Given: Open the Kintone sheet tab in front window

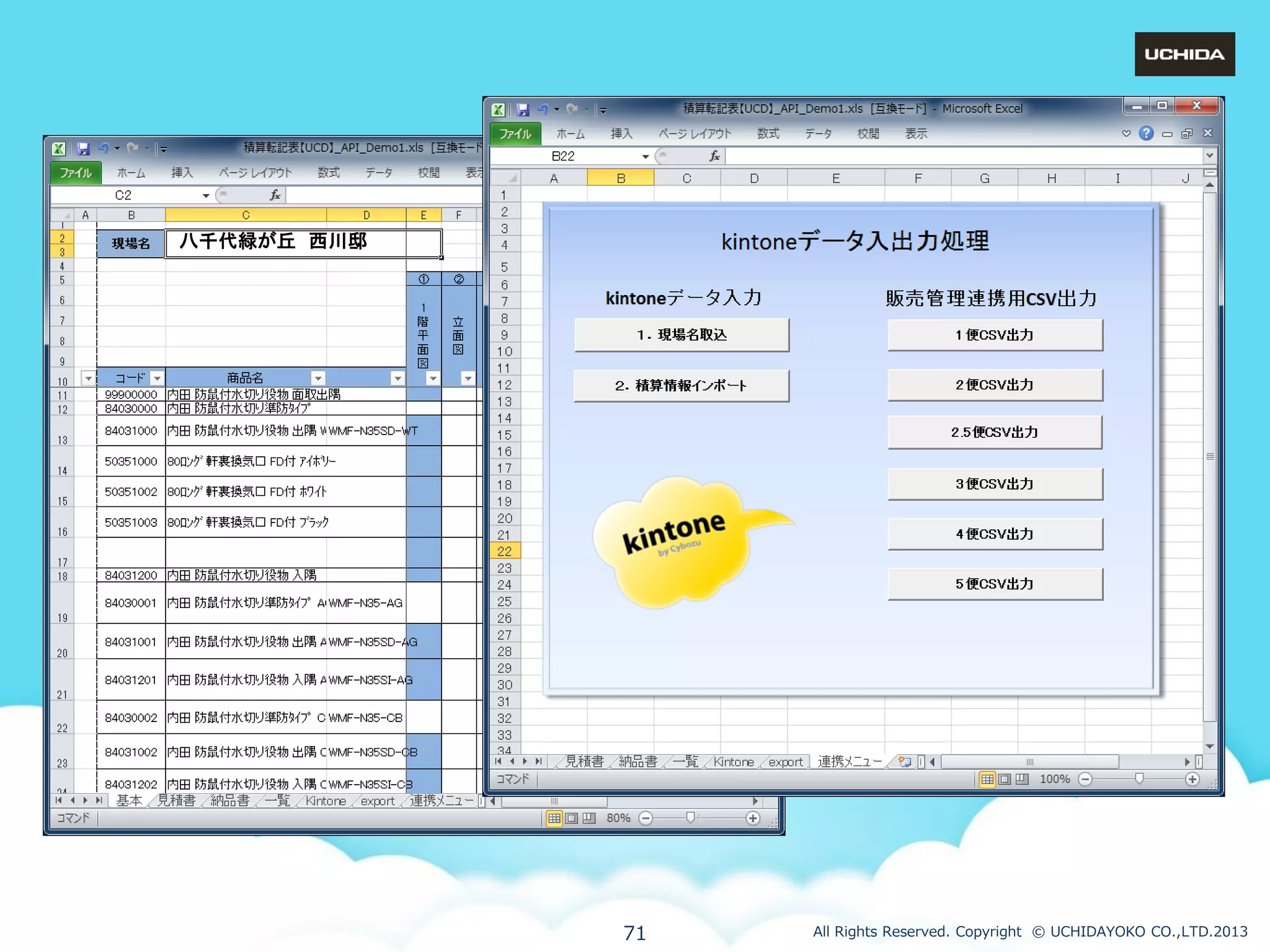Looking at the screenshot, I should pos(734,762).
